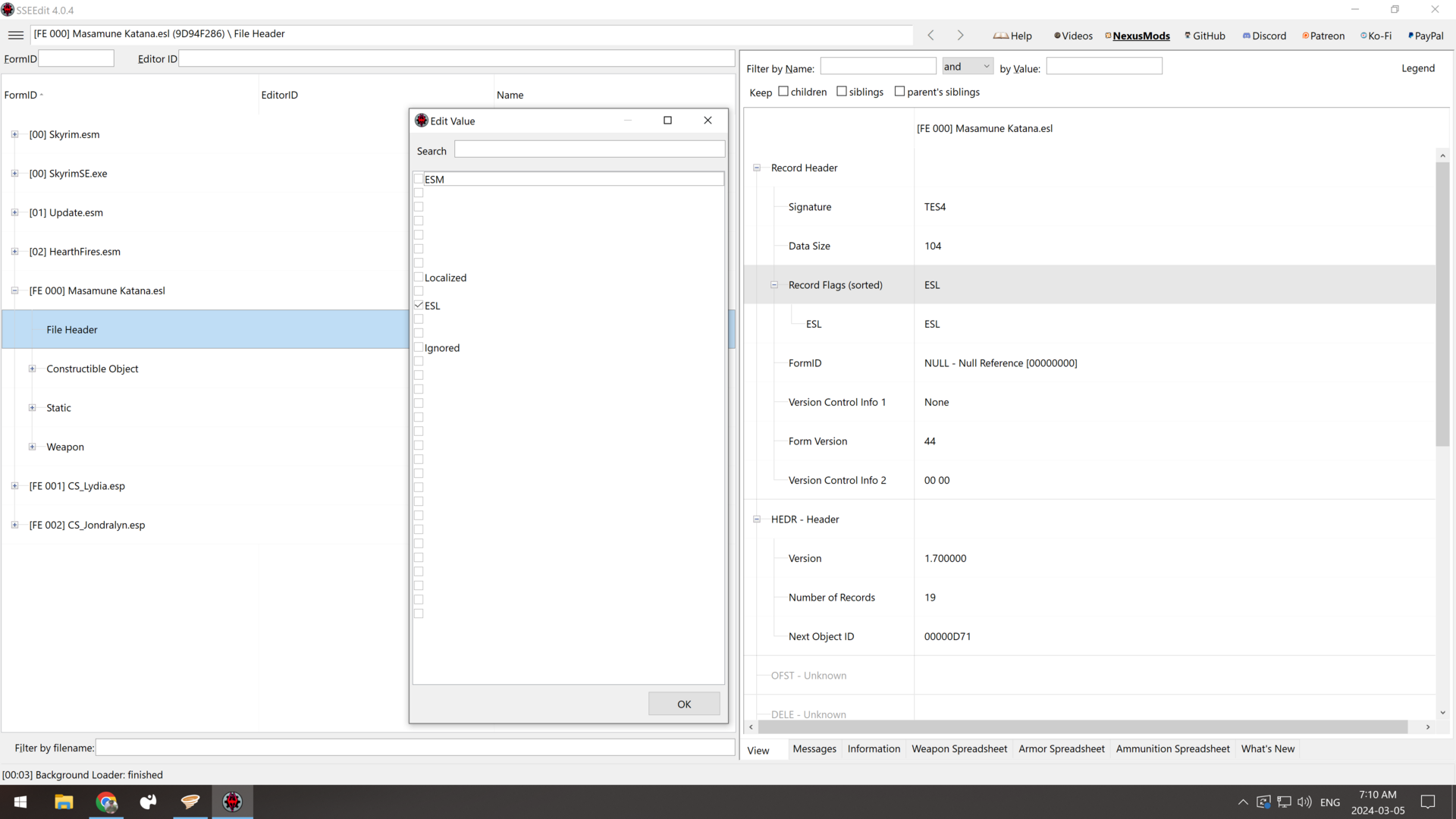Open the NexusMods link
Image resolution: width=1456 pixels, height=819 pixels.
tap(1137, 36)
